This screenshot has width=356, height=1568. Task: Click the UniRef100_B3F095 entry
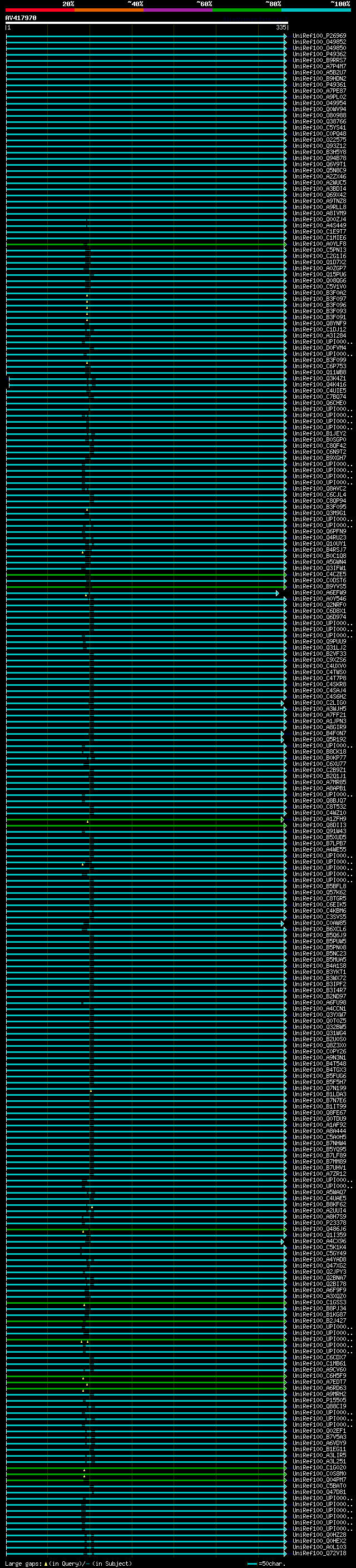click(319, 507)
